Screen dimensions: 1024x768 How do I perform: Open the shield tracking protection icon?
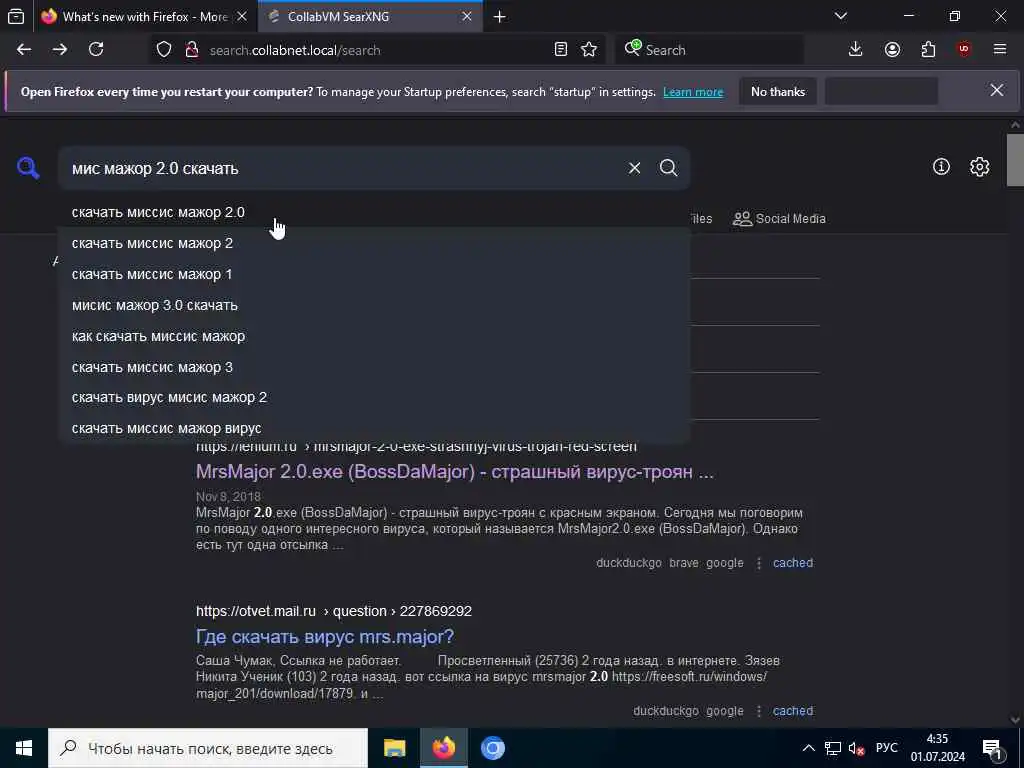(164, 50)
